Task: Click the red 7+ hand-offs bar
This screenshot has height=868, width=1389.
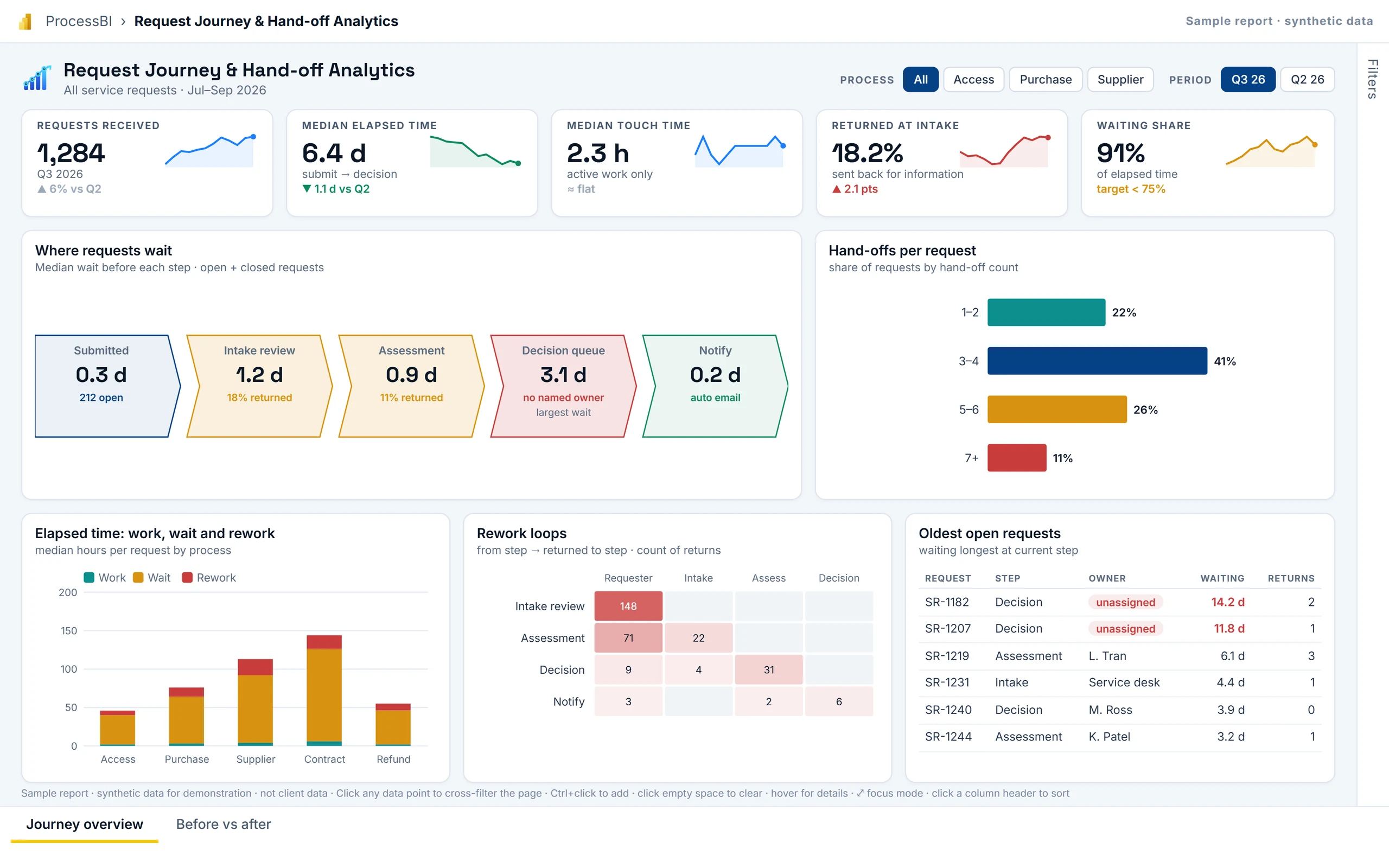Action: [x=1017, y=458]
